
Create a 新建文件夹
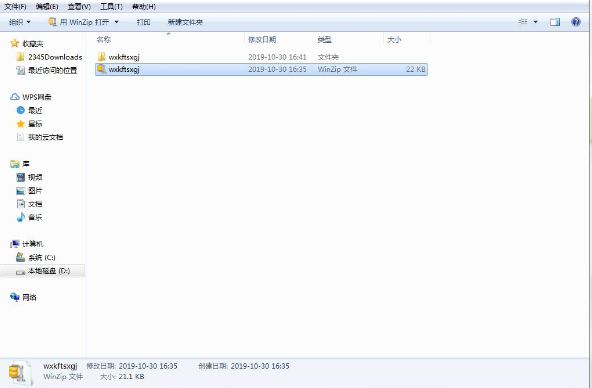click(x=185, y=22)
